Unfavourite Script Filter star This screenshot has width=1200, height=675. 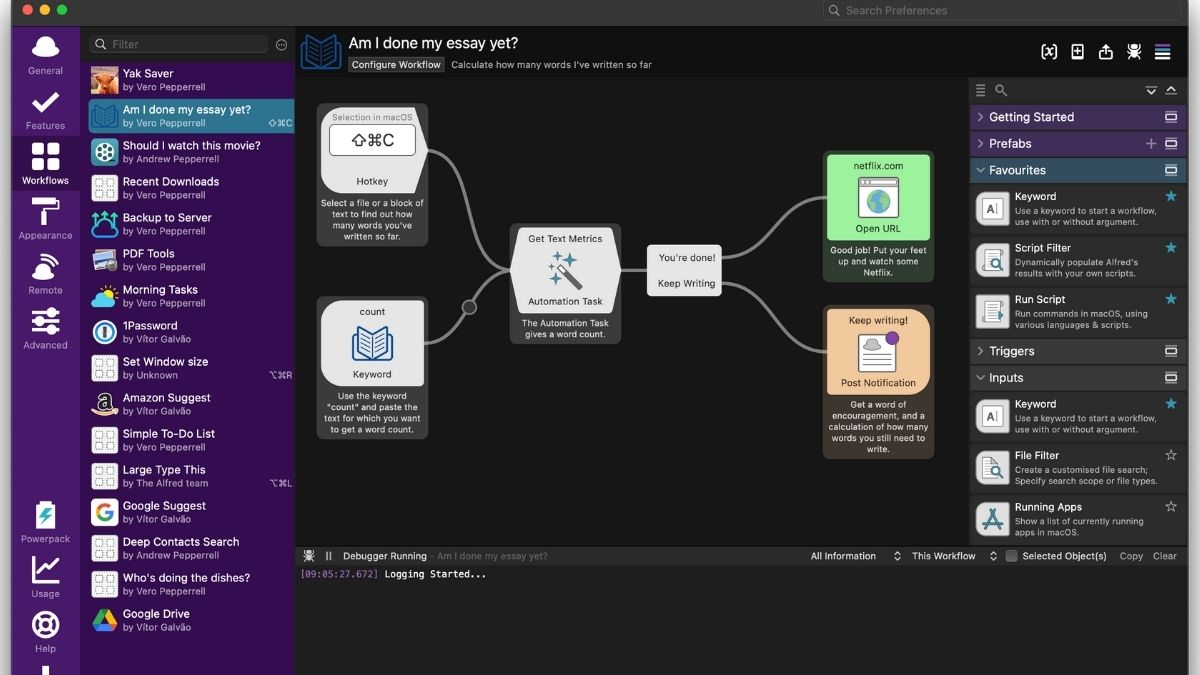pyautogui.click(x=1171, y=248)
